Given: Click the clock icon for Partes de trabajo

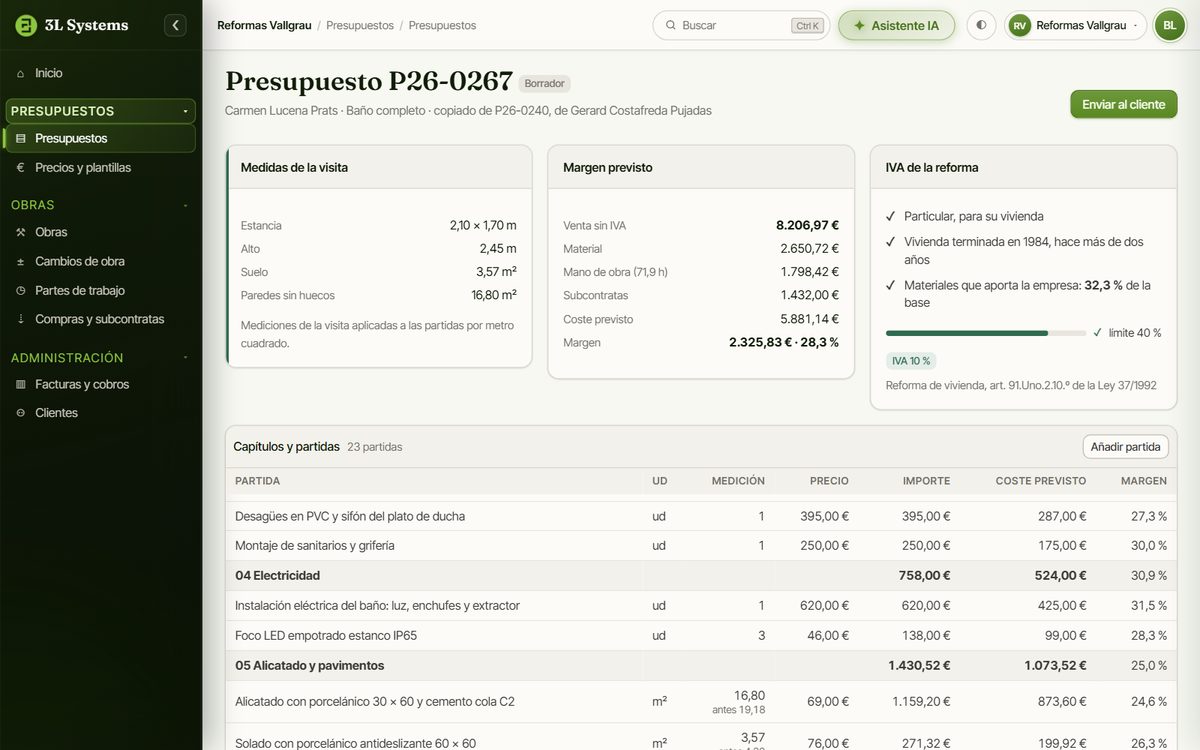Looking at the screenshot, I should pos(21,290).
